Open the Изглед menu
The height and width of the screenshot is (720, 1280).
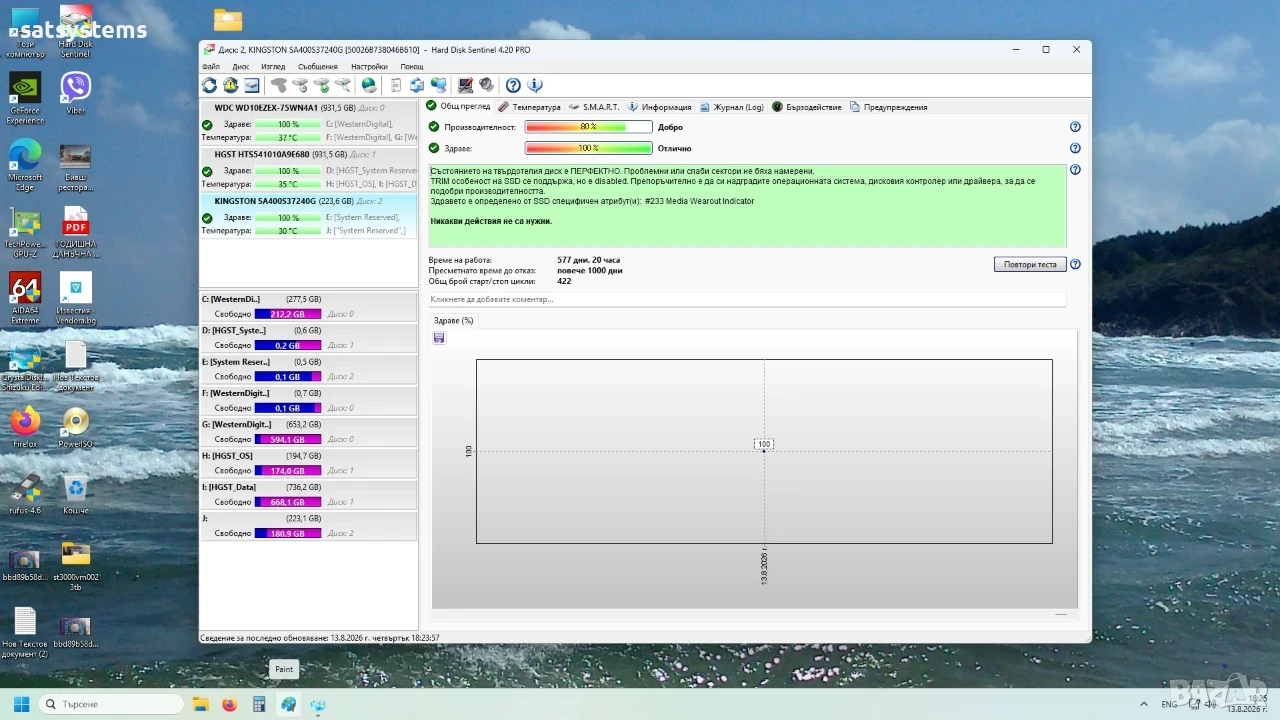click(273, 67)
